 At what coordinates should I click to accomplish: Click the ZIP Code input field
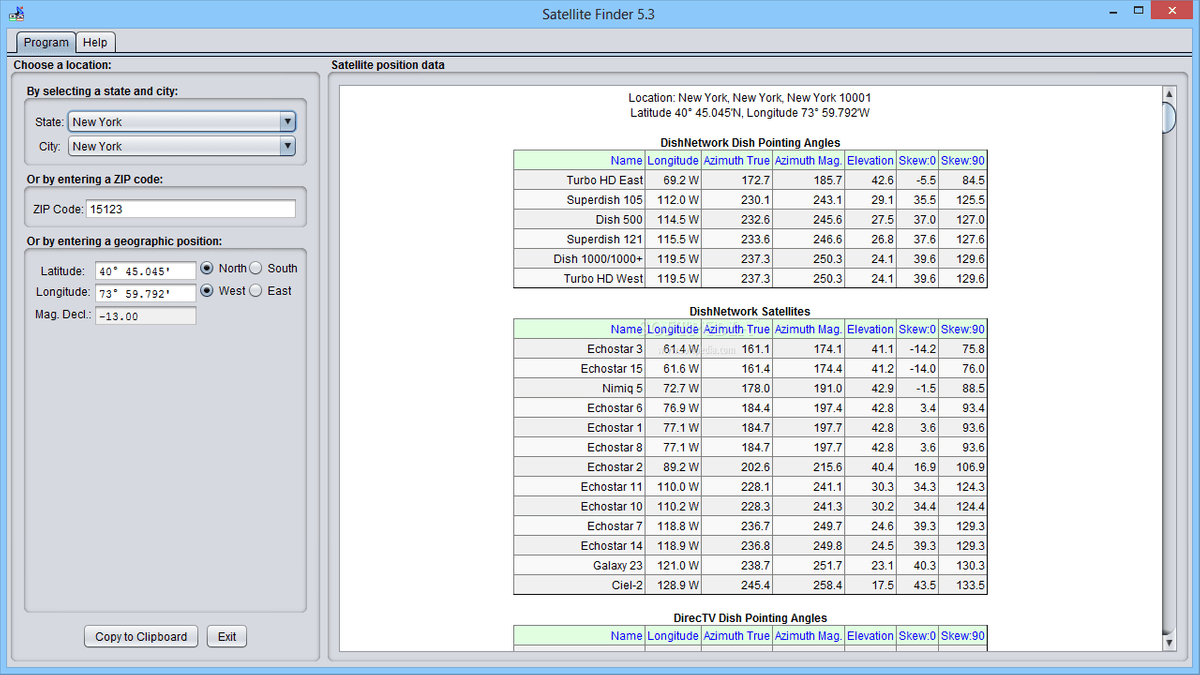click(x=190, y=209)
